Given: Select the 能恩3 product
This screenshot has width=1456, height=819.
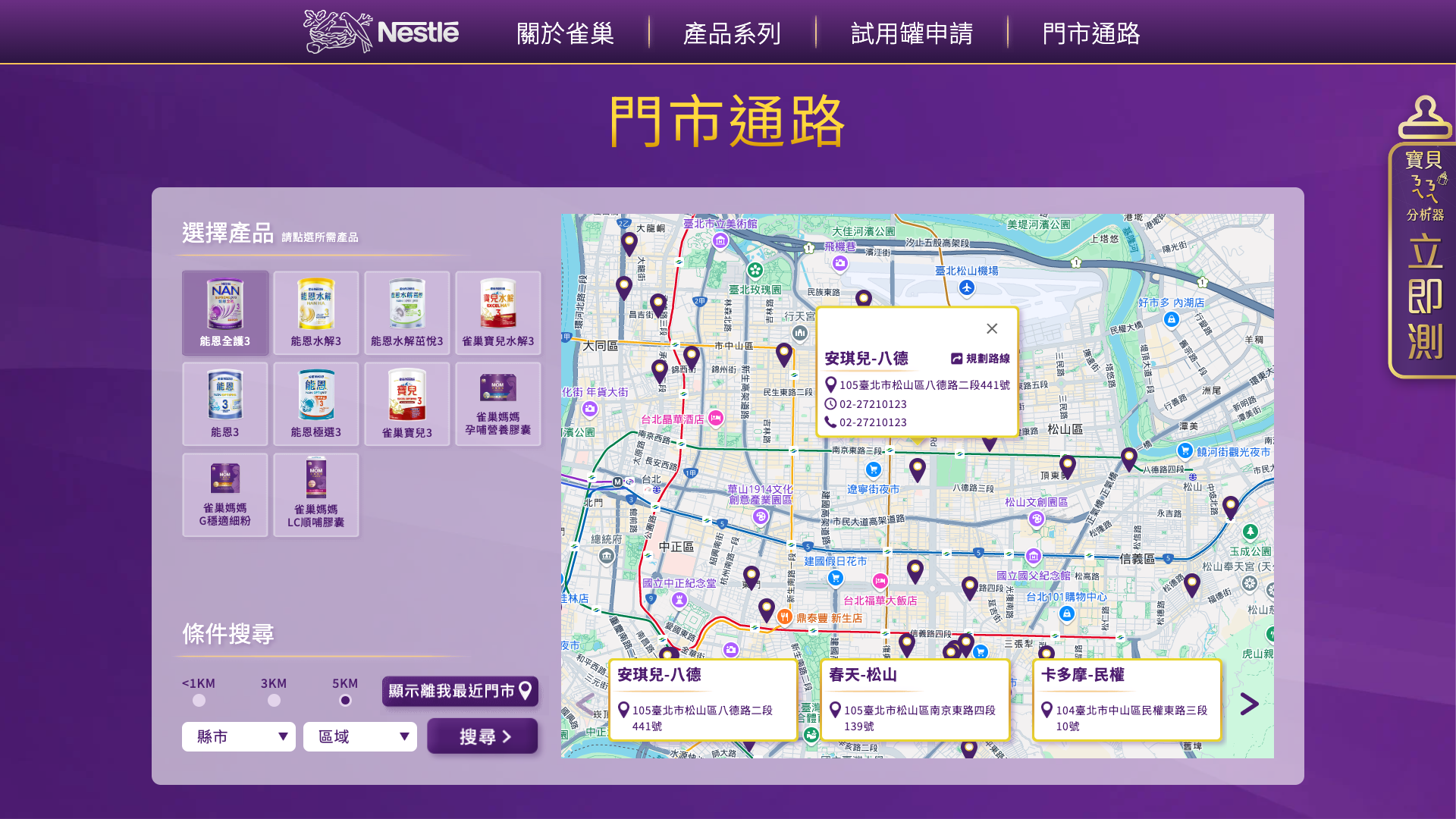Looking at the screenshot, I should tap(225, 403).
